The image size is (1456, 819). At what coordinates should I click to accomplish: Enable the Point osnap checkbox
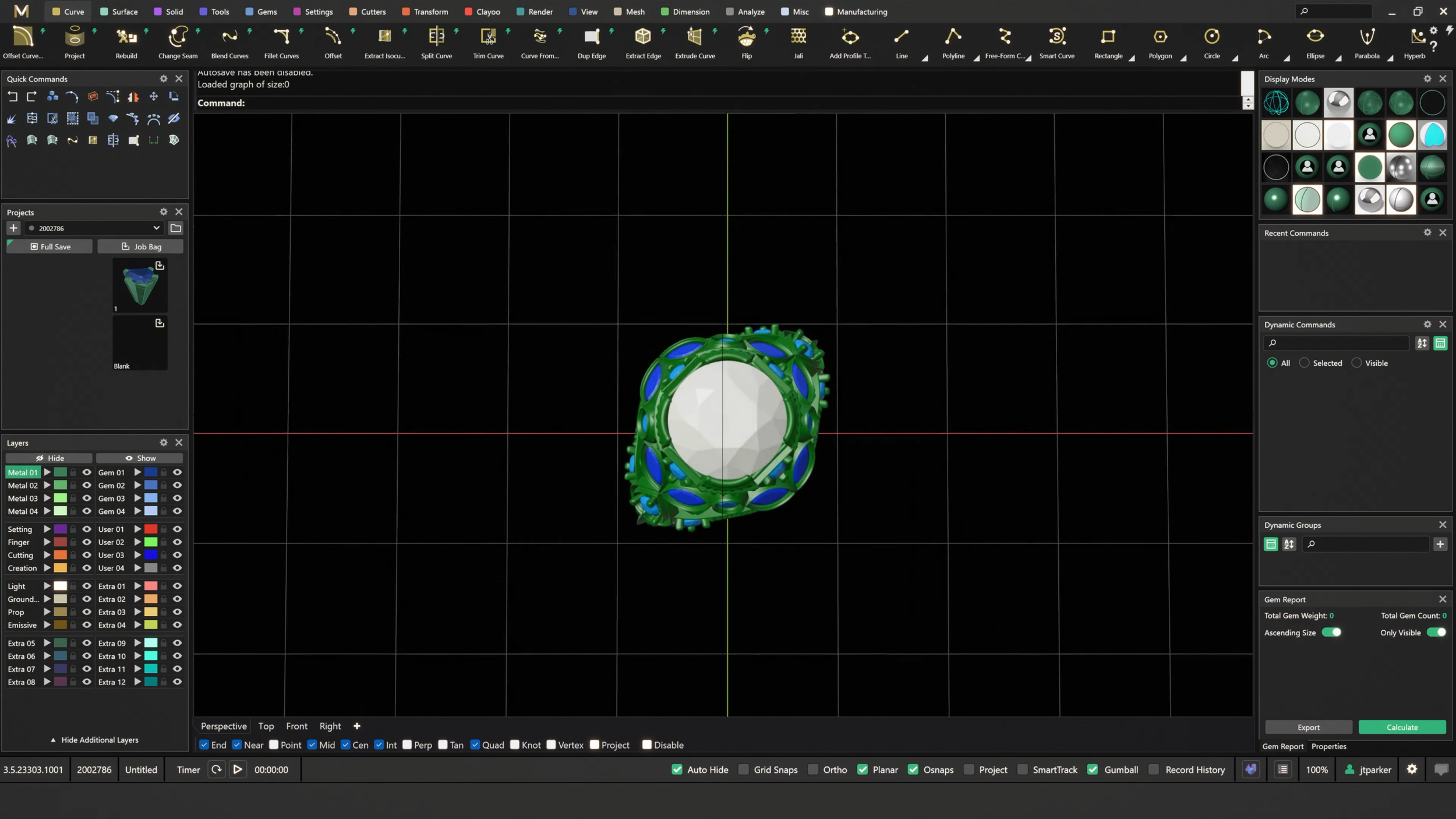274,745
